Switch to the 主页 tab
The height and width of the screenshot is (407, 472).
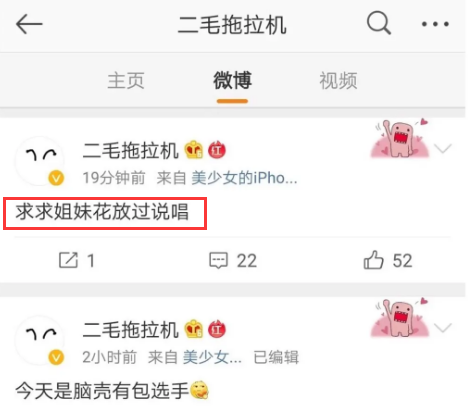[x=126, y=81]
